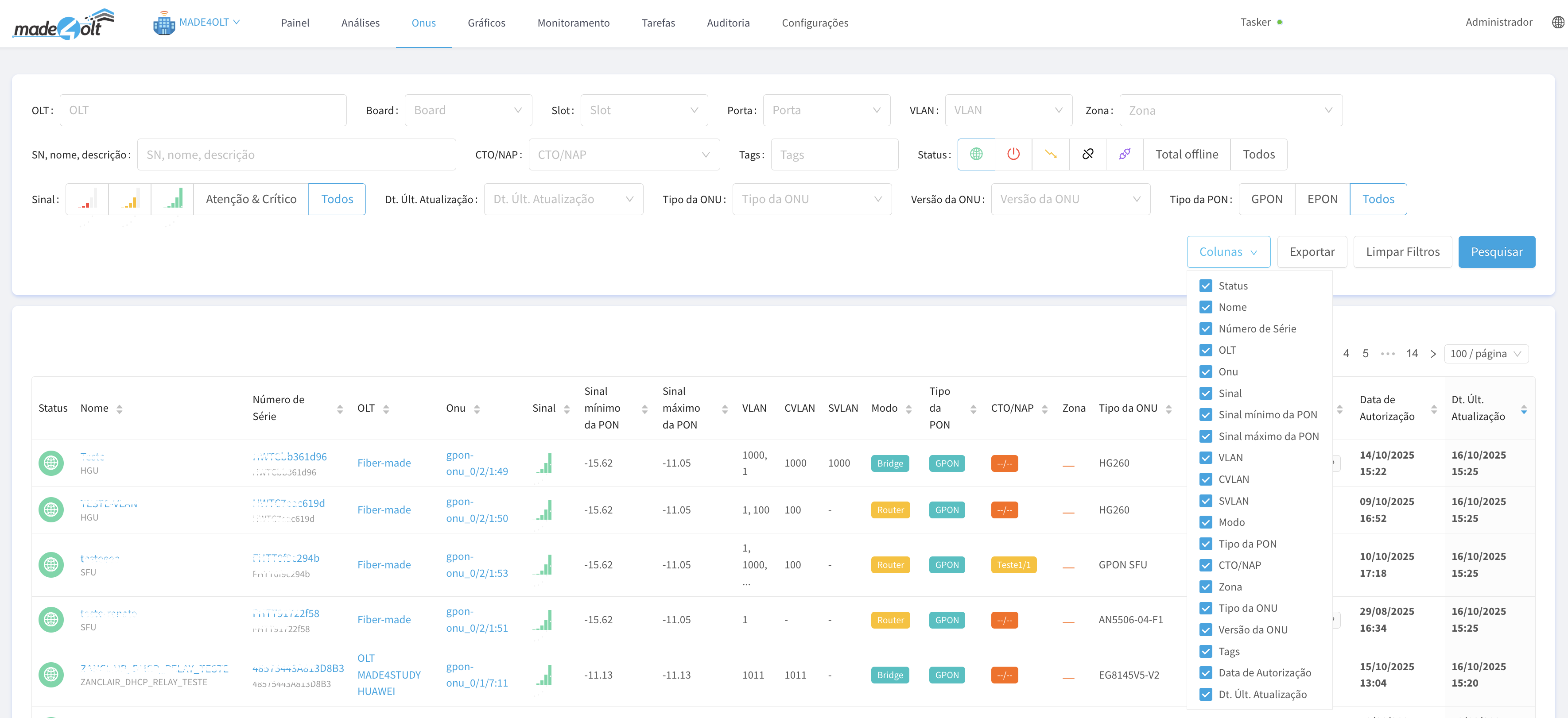Image resolution: width=1568 pixels, height=718 pixels.
Task: Click the language globe icon near Administrador
Action: pyautogui.click(x=1558, y=23)
